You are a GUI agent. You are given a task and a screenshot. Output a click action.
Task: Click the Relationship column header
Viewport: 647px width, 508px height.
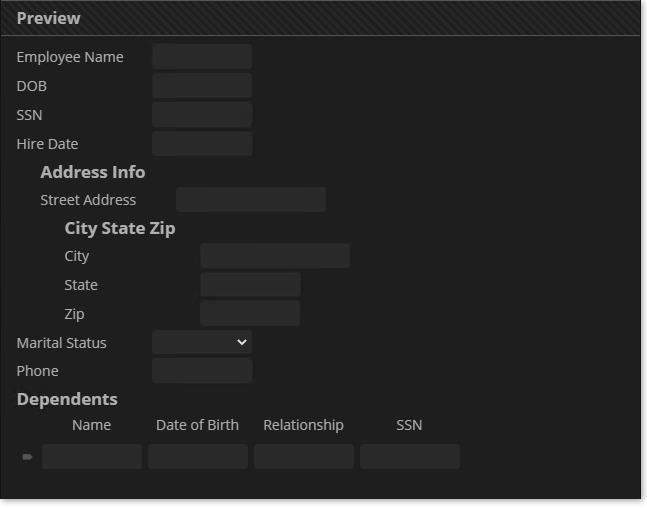304,425
